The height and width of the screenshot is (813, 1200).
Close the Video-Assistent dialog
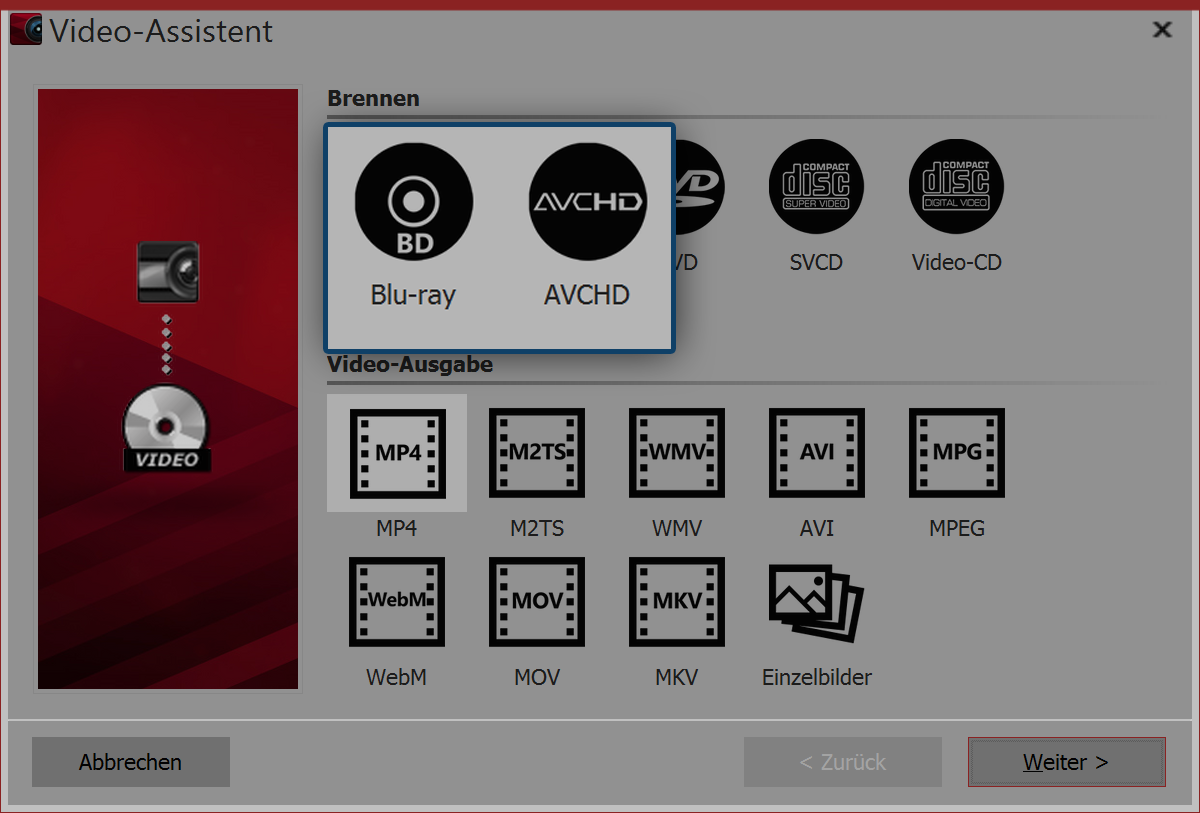tap(1161, 29)
